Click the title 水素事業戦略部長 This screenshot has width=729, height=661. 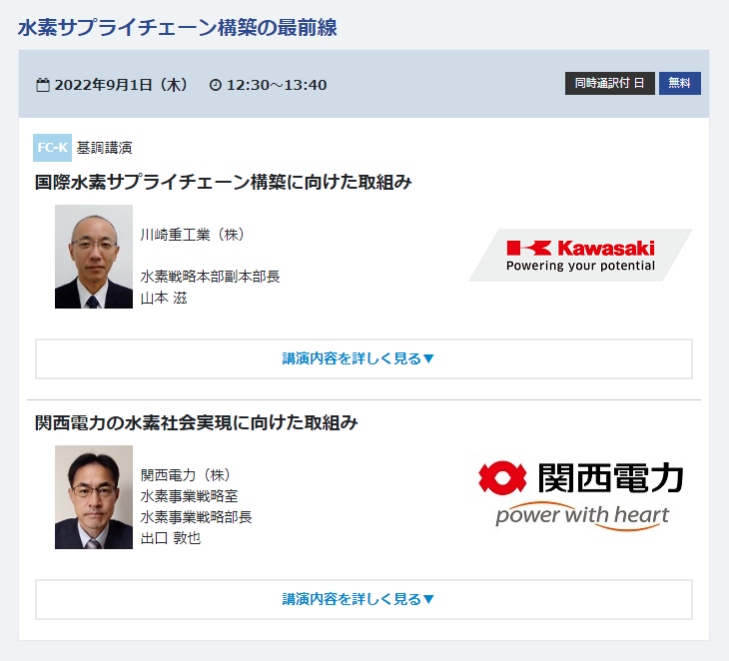(196, 517)
